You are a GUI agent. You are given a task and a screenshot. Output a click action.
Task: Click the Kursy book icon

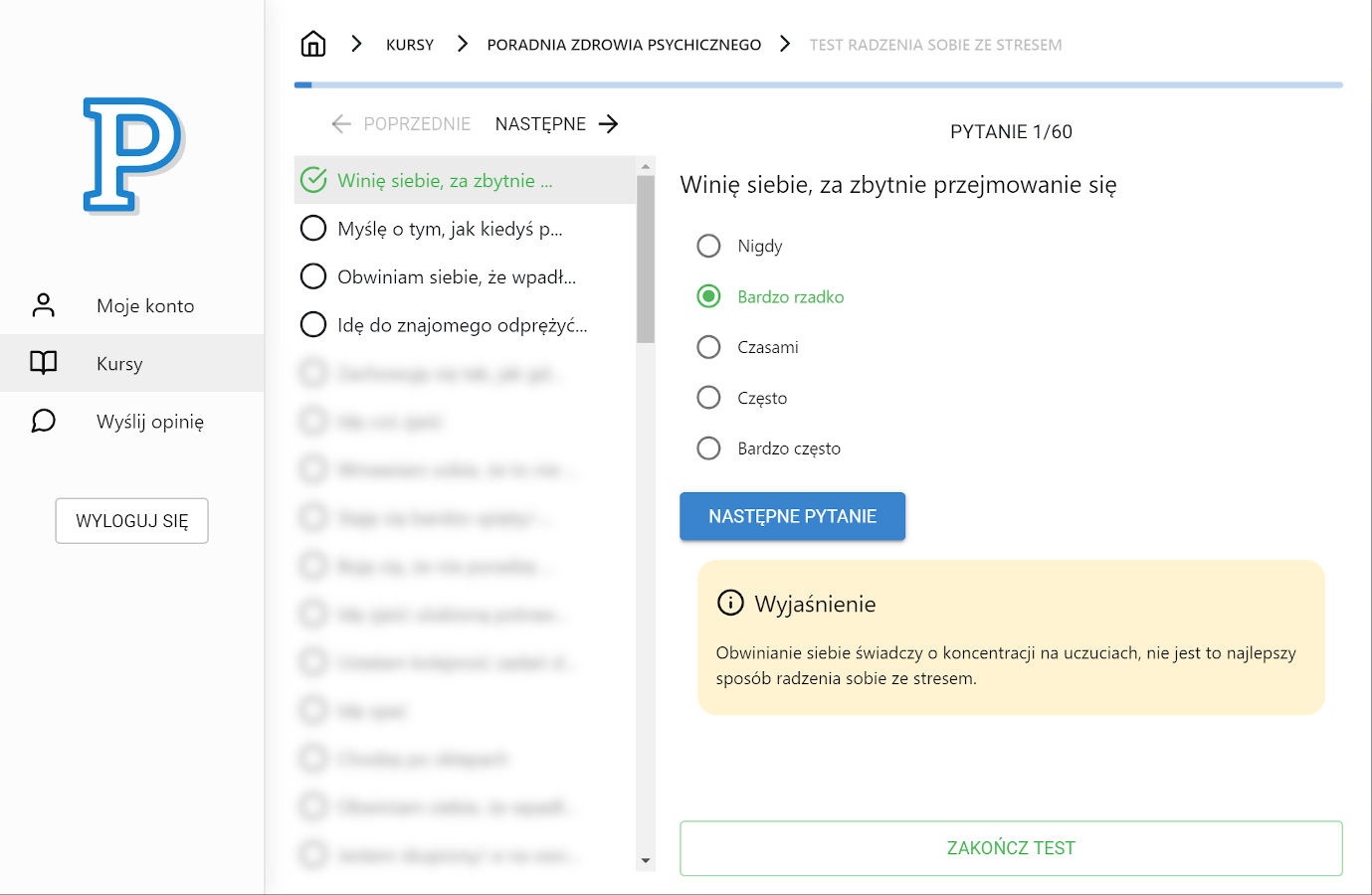tap(44, 363)
